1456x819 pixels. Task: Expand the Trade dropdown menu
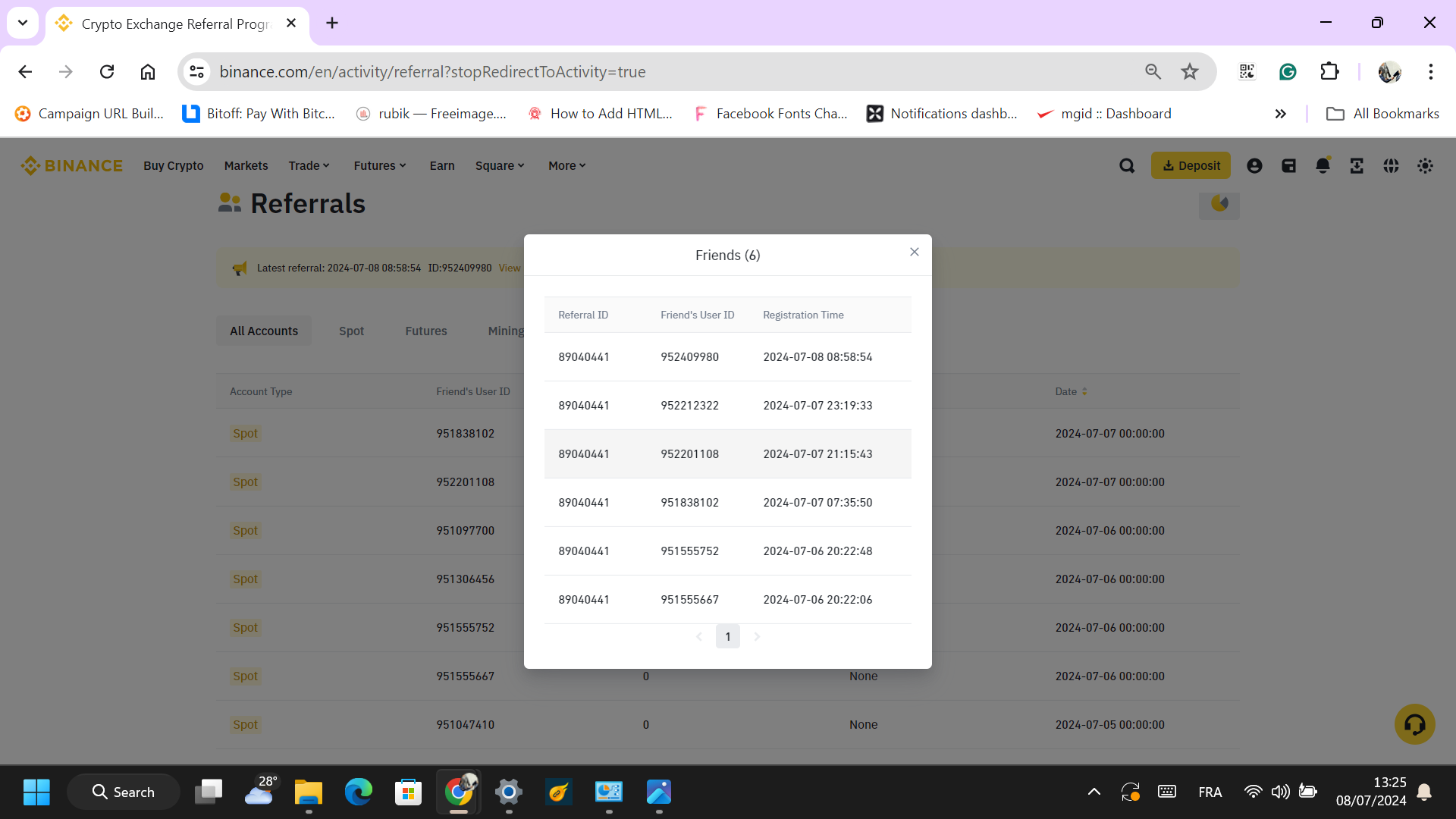point(309,165)
